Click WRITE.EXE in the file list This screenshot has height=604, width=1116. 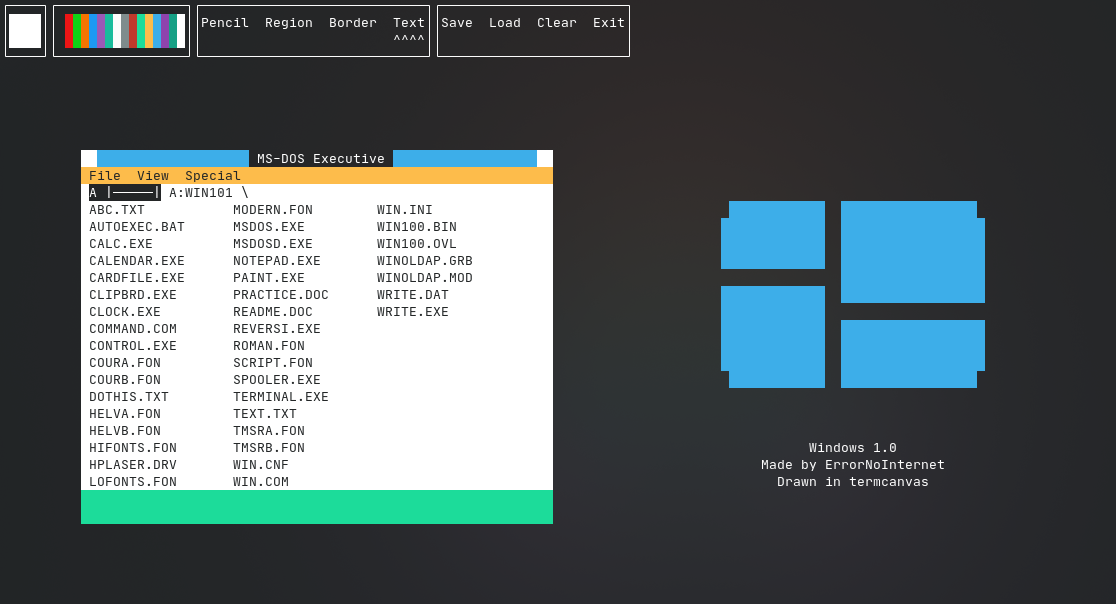pos(413,312)
